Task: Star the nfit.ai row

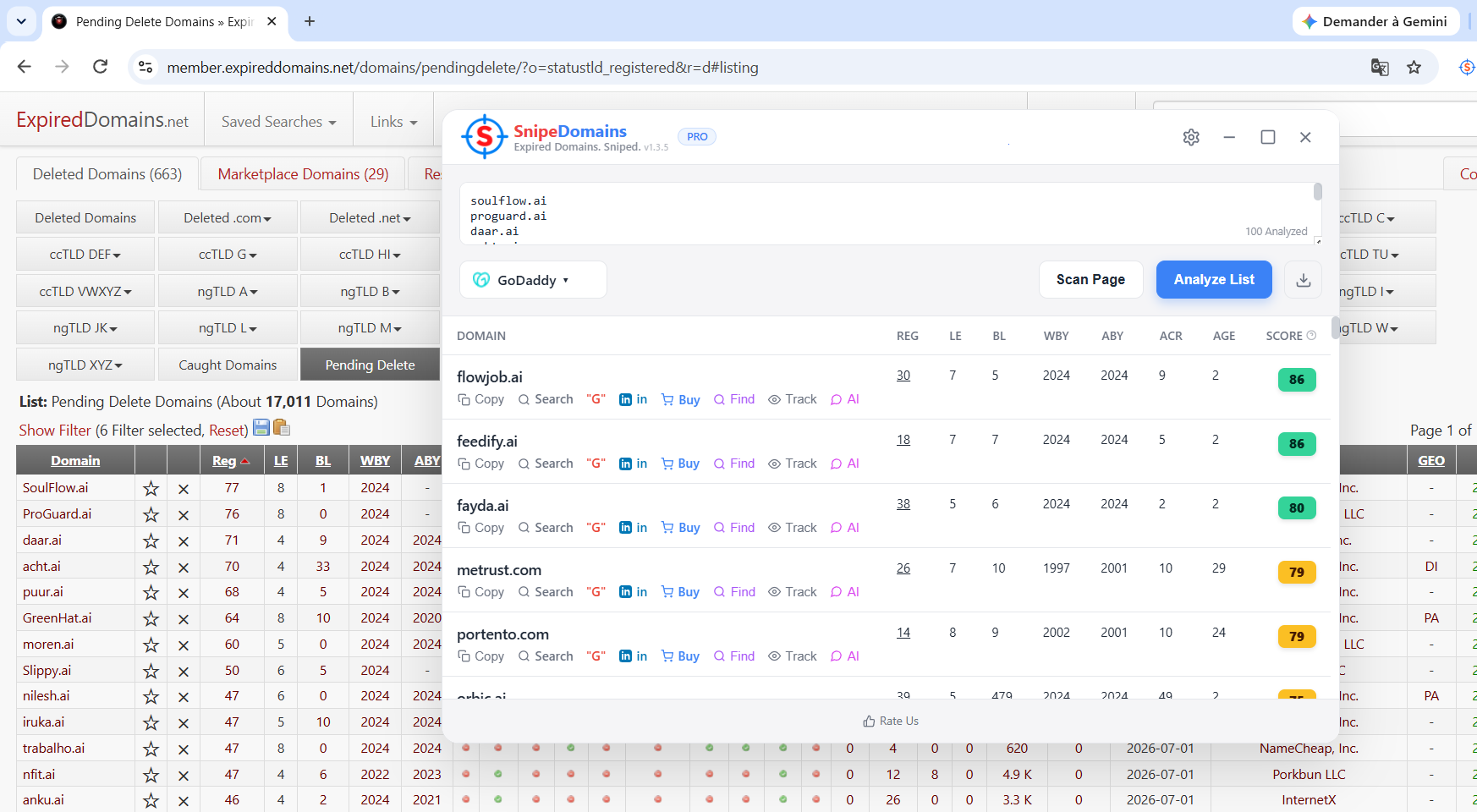Action: [151, 775]
